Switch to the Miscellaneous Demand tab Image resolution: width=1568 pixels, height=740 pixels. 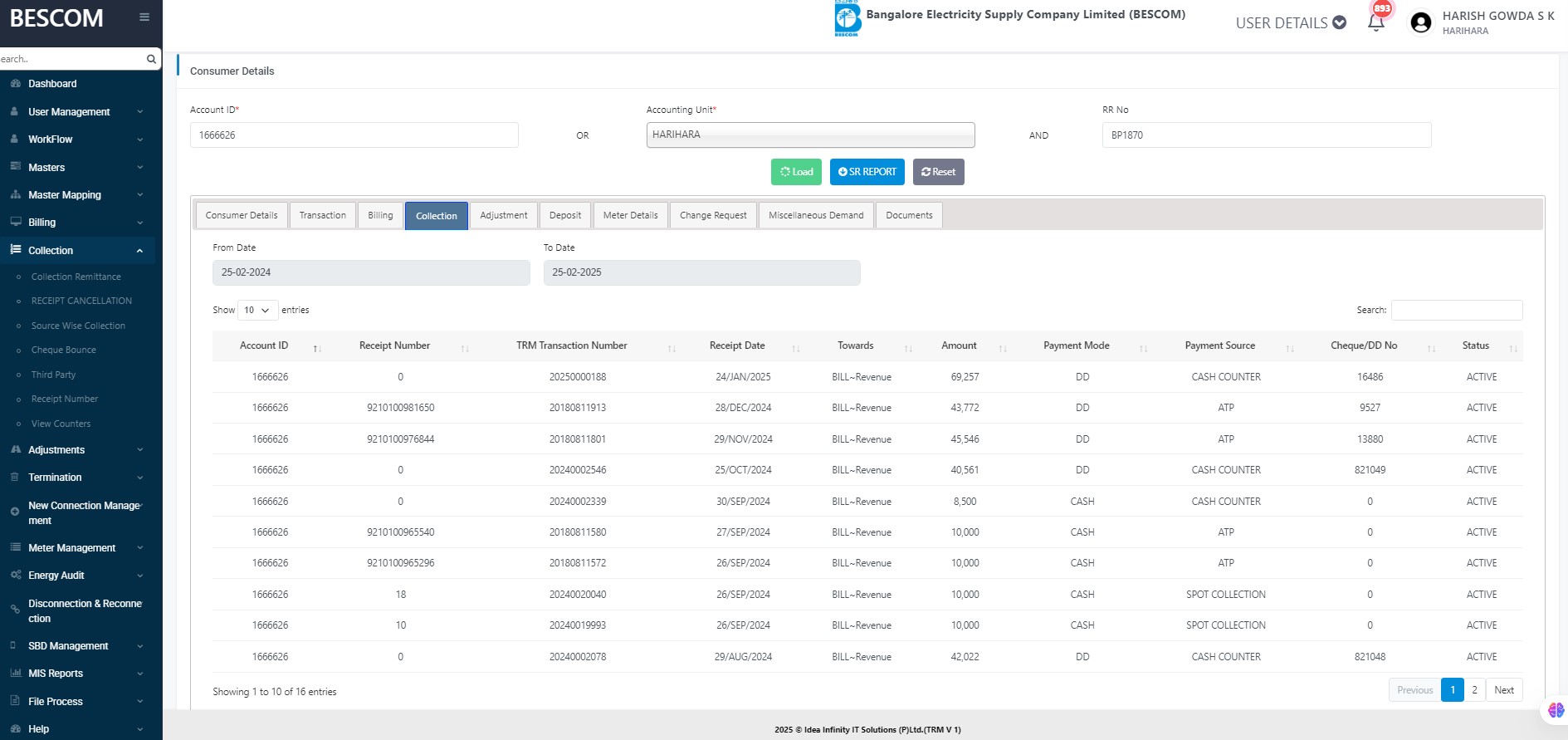coord(816,215)
